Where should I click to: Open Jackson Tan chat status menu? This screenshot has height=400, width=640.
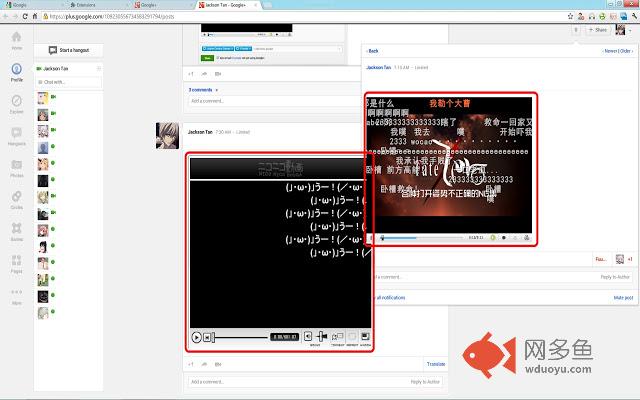coord(98,69)
